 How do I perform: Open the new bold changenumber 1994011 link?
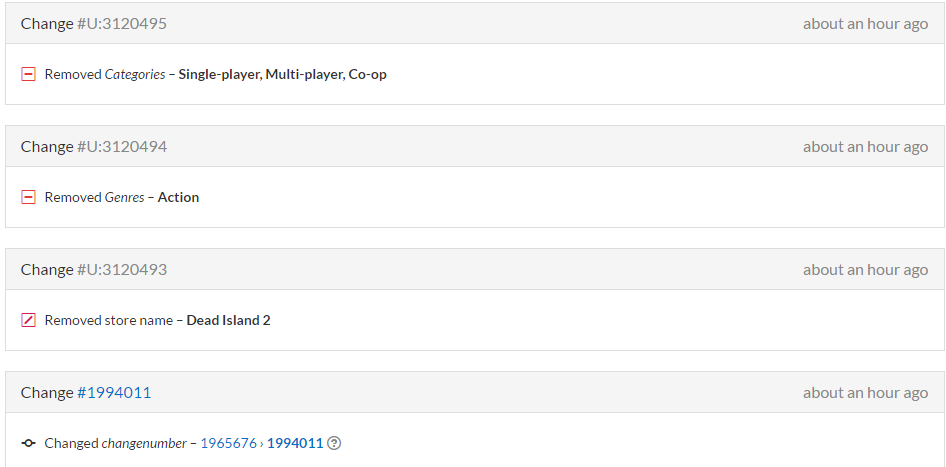click(294, 443)
